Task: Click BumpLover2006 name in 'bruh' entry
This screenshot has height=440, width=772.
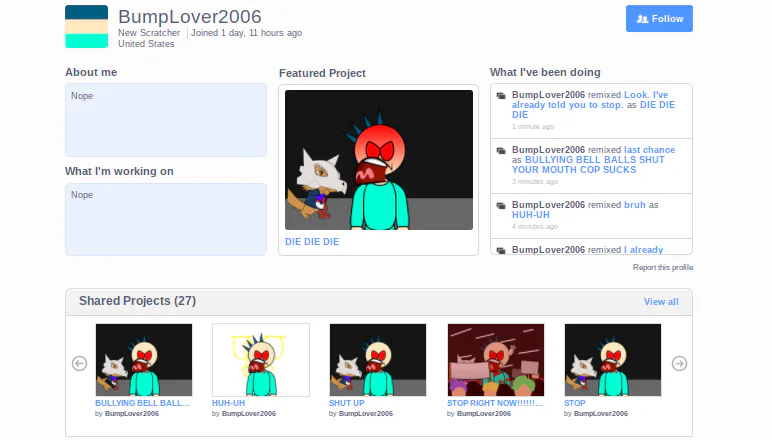Action: 548,205
